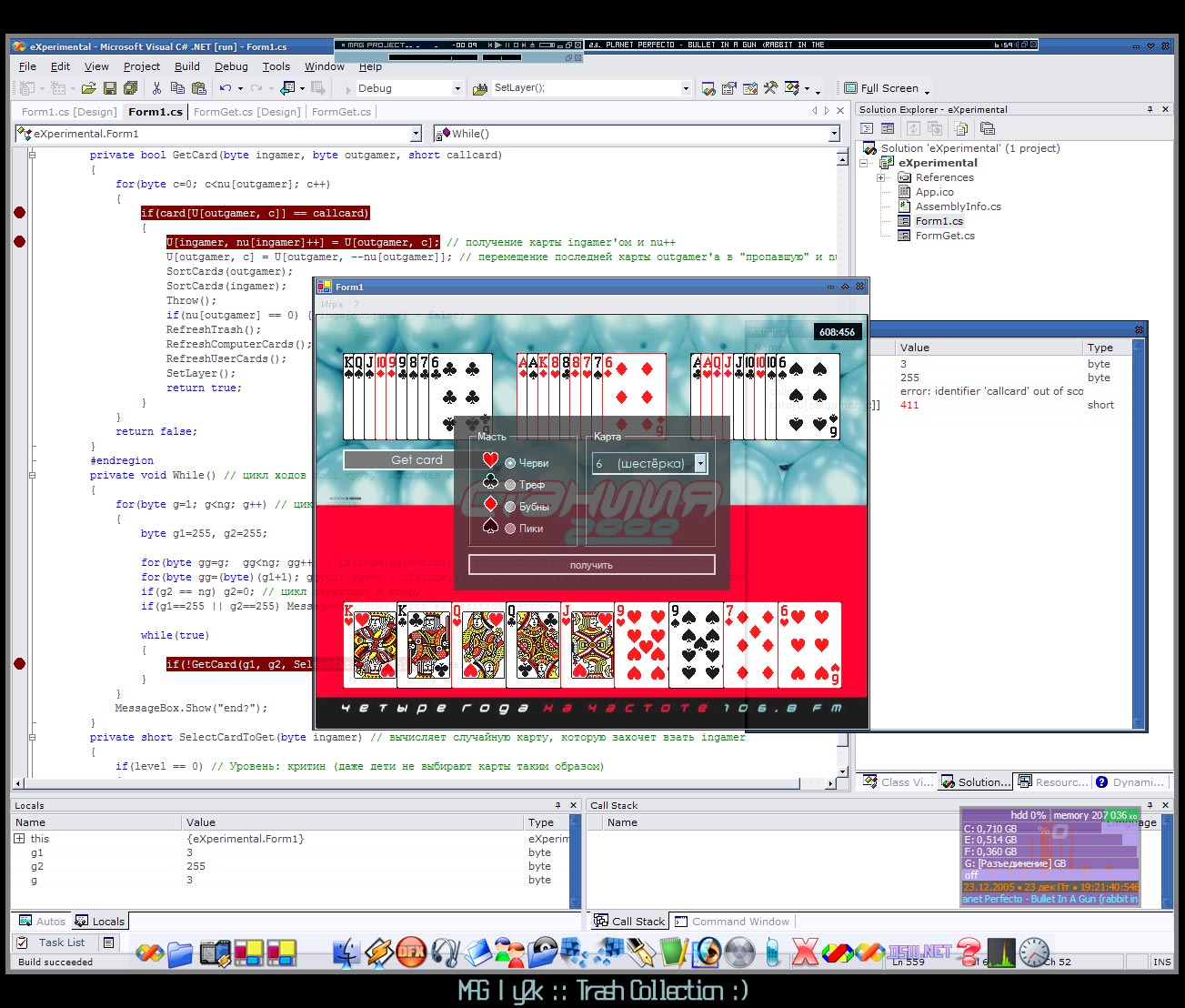Click the headphones icon in the dock
This screenshot has height=1008, width=1185.
(445, 953)
